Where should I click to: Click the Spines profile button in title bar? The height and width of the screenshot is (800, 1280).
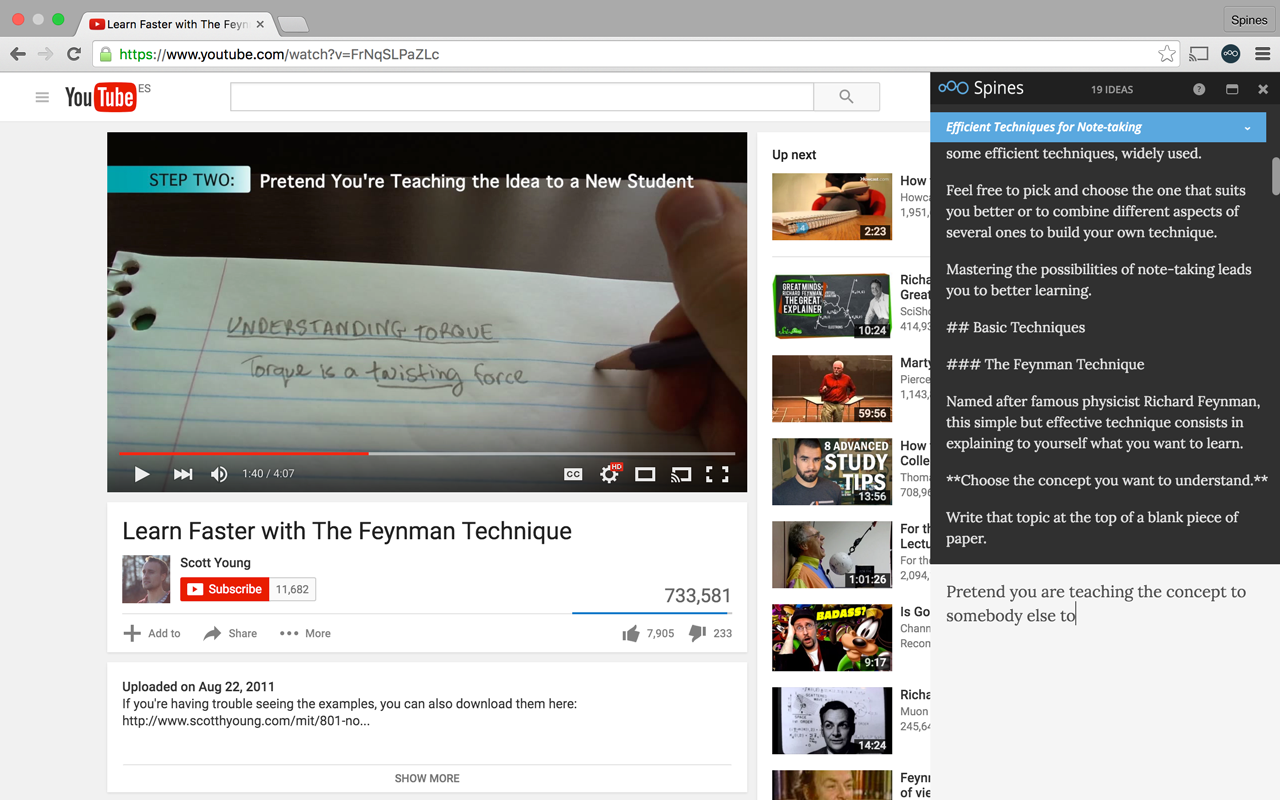click(1249, 19)
